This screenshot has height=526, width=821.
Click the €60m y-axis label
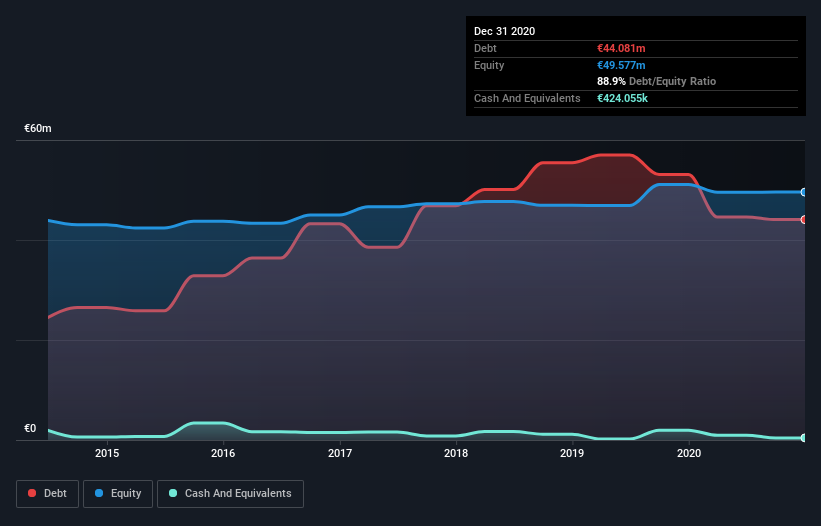coord(38,128)
